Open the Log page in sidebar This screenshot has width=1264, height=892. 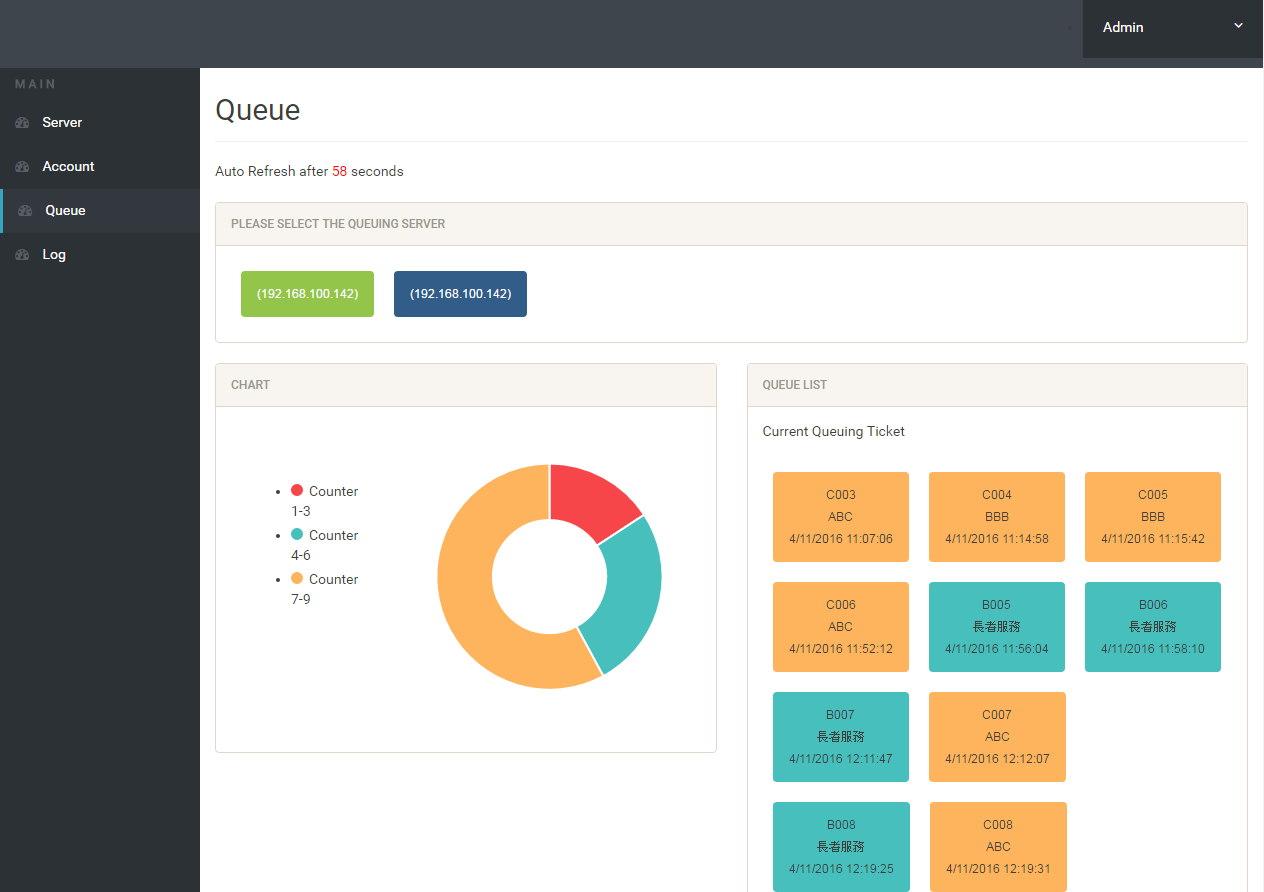pos(54,255)
